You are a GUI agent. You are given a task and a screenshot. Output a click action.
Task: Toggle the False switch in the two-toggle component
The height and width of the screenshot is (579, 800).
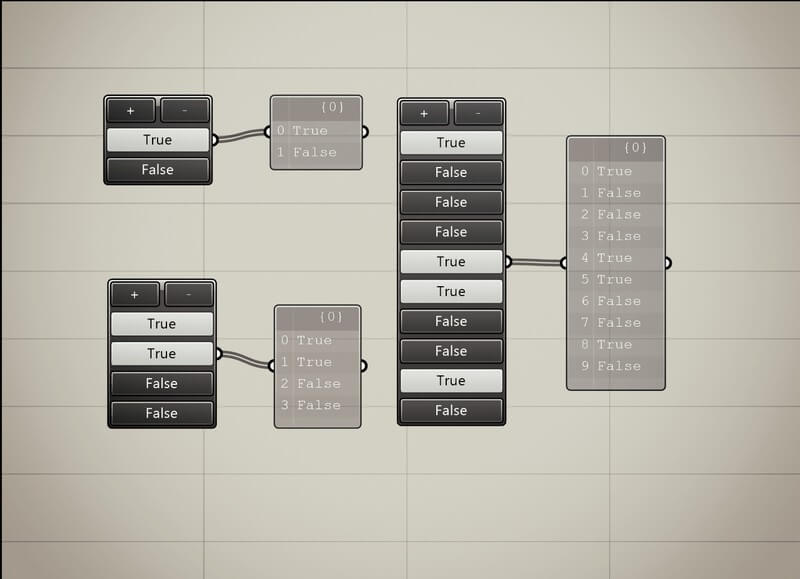pyautogui.click(x=158, y=170)
